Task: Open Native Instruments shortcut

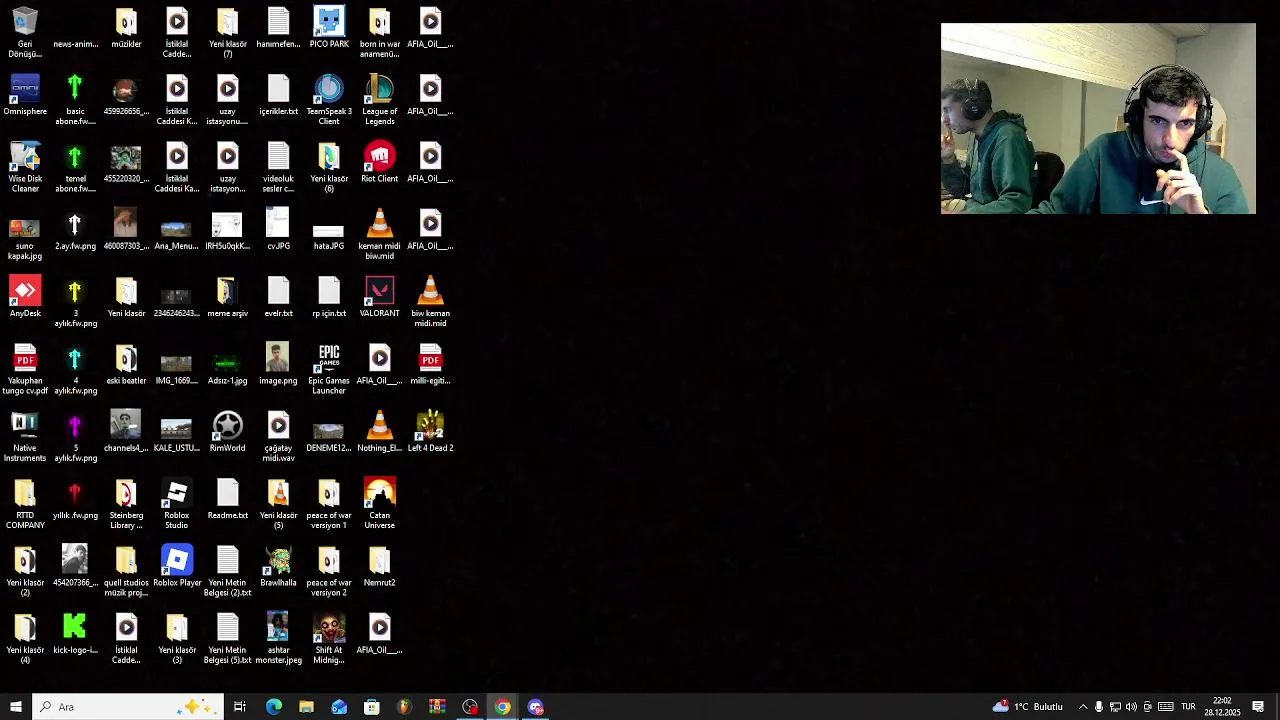Action: [x=25, y=436]
